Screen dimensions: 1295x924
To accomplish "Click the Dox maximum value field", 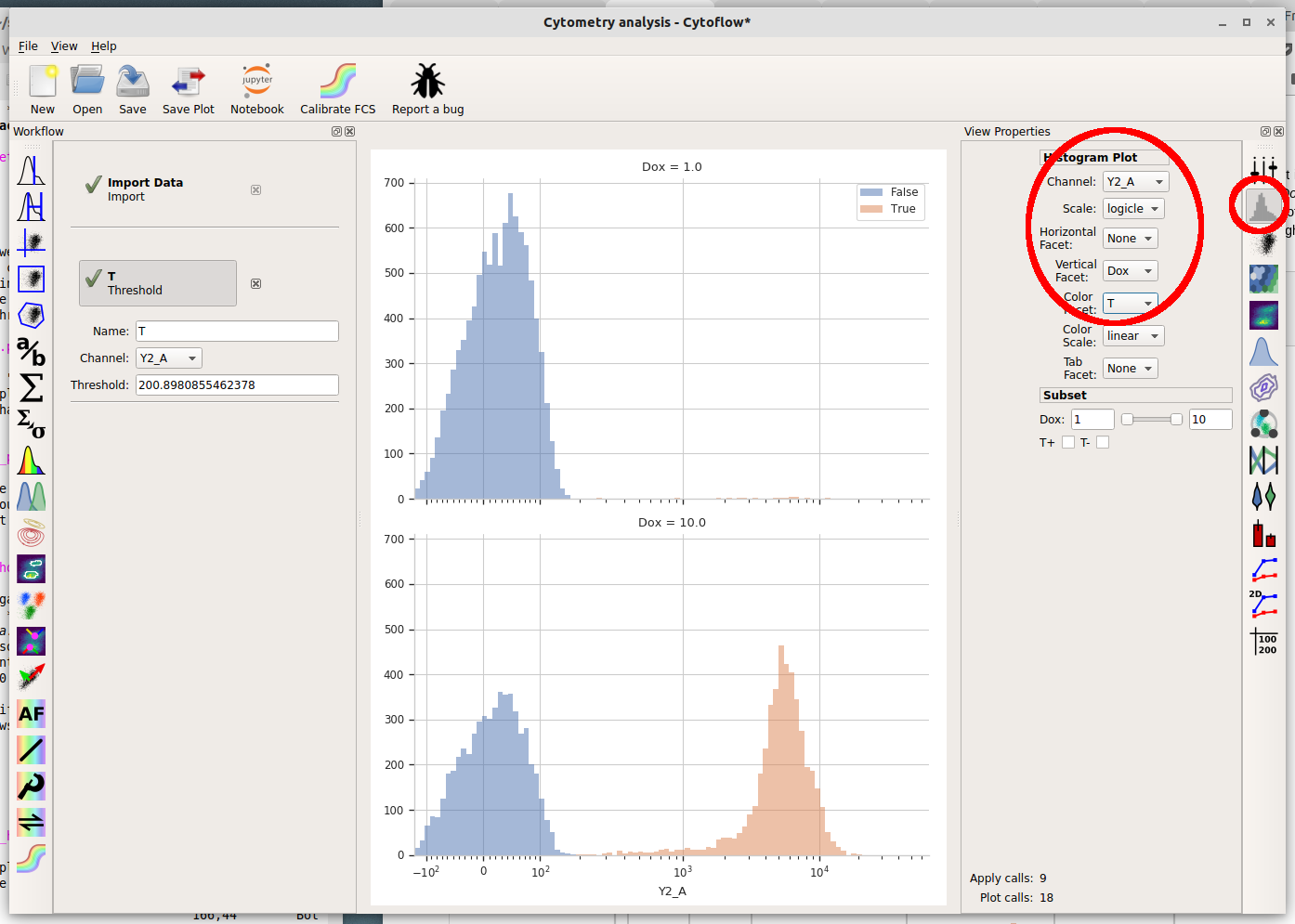I will click(1211, 420).
